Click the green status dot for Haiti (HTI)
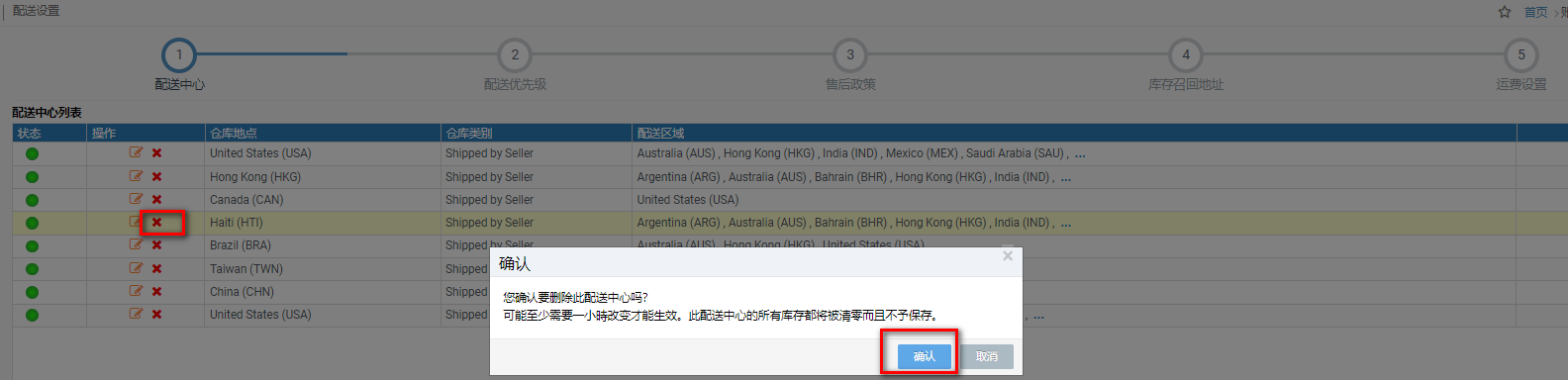Image resolution: width=1568 pixels, height=380 pixels. pos(32,223)
